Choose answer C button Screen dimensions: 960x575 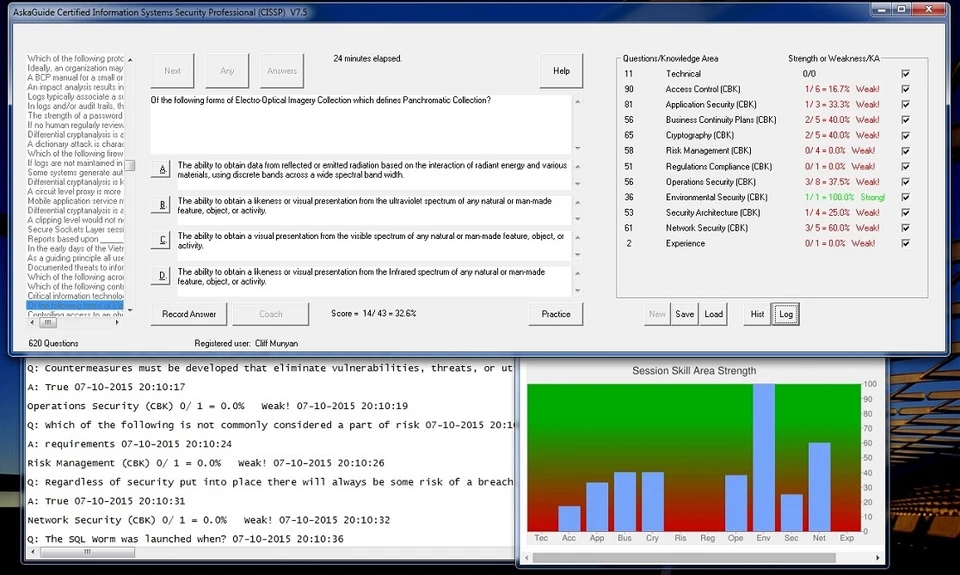[x=161, y=240]
